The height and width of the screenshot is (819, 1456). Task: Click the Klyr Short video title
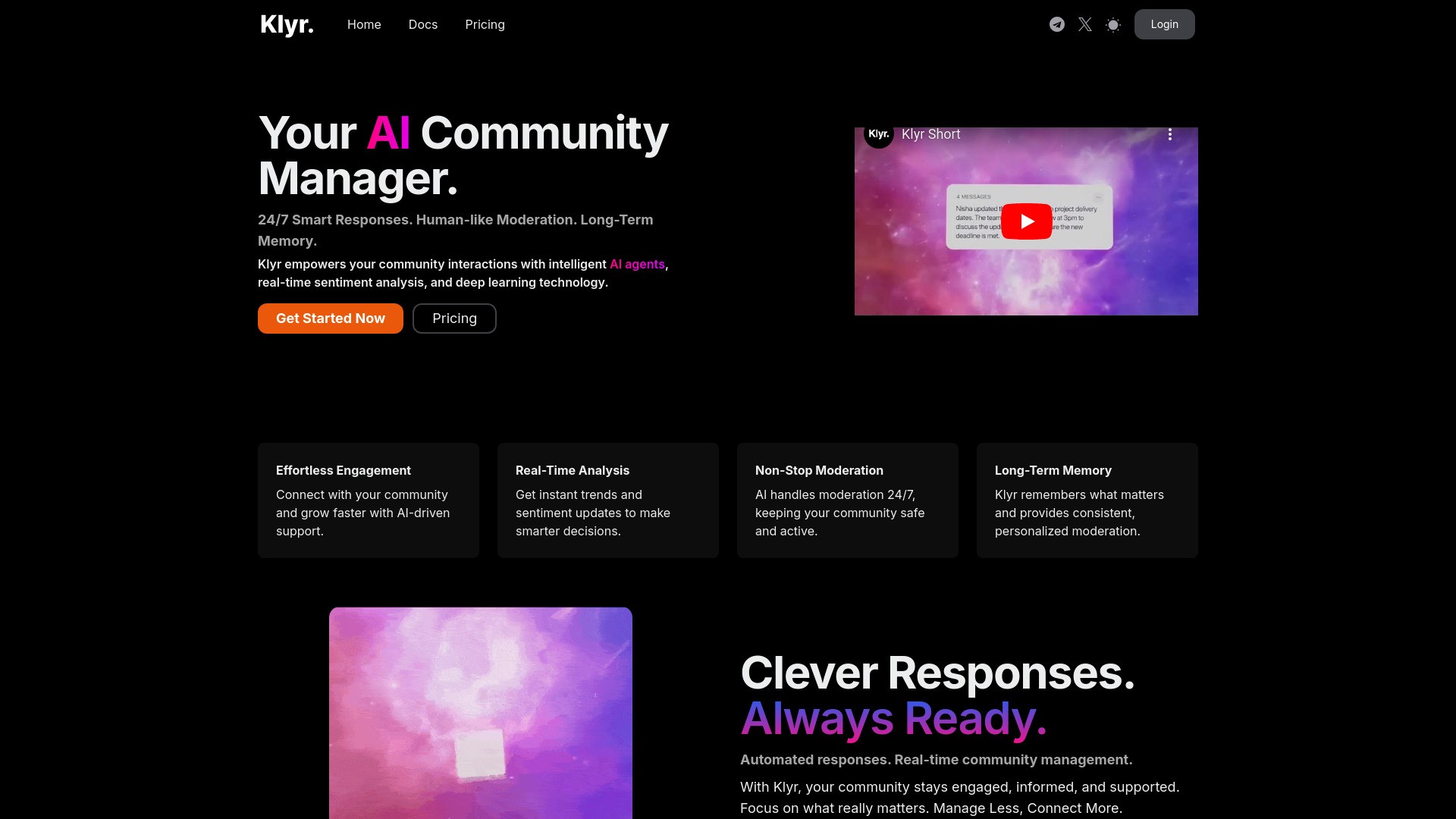pos(930,134)
